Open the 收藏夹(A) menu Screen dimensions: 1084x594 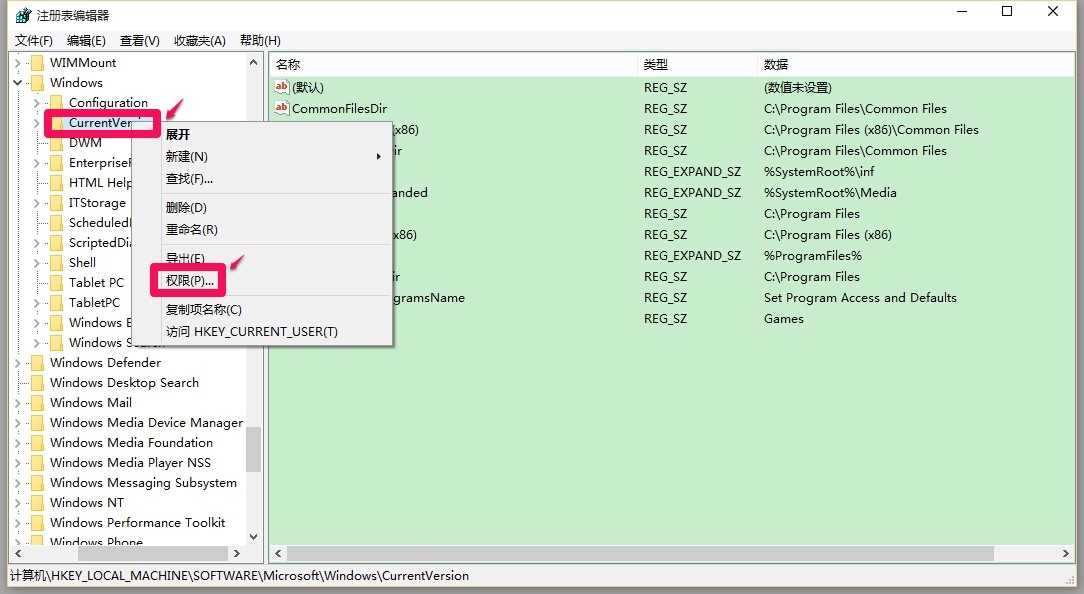(x=199, y=40)
